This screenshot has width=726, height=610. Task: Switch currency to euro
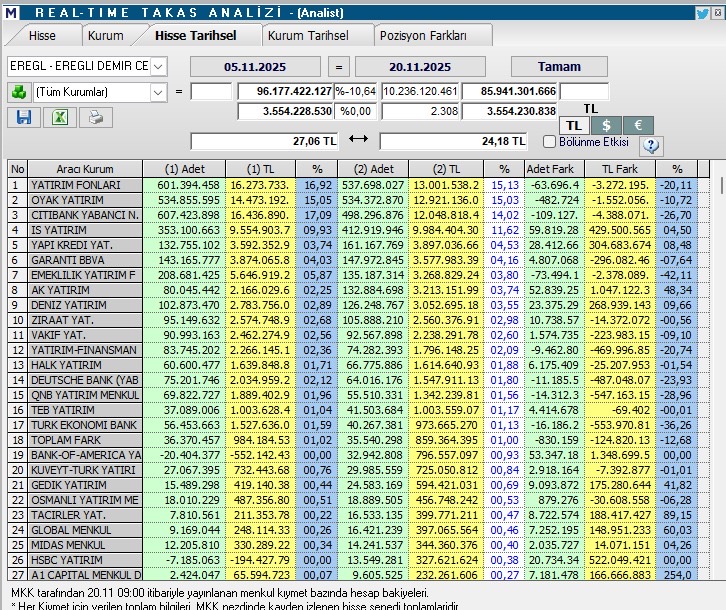tap(638, 125)
